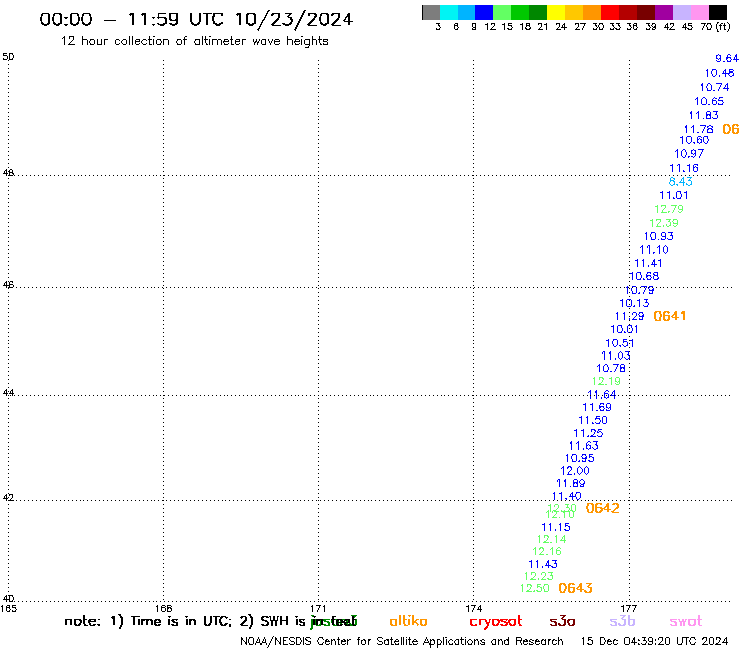Click the orange 0643 time marker
Screen dimensions: 740x650
tap(575, 588)
